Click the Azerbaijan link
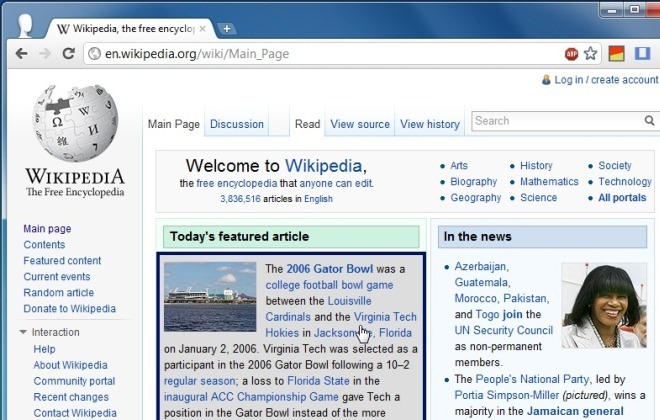Image resolution: width=660 pixels, height=420 pixels. point(480,266)
